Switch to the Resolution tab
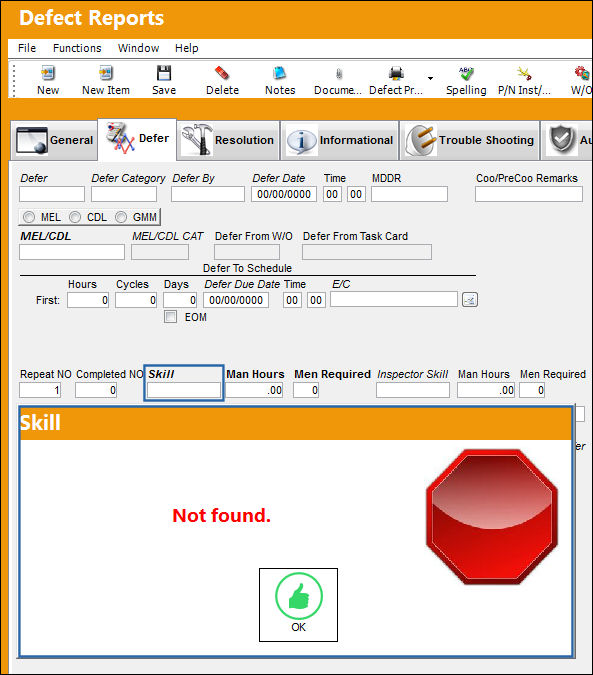The height and width of the screenshot is (675, 593). click(229, 140)
